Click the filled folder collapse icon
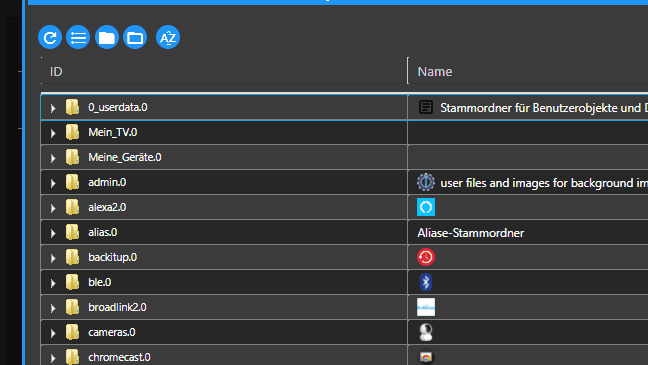Viewport: 648px width, 365px height. click(107, 38)
